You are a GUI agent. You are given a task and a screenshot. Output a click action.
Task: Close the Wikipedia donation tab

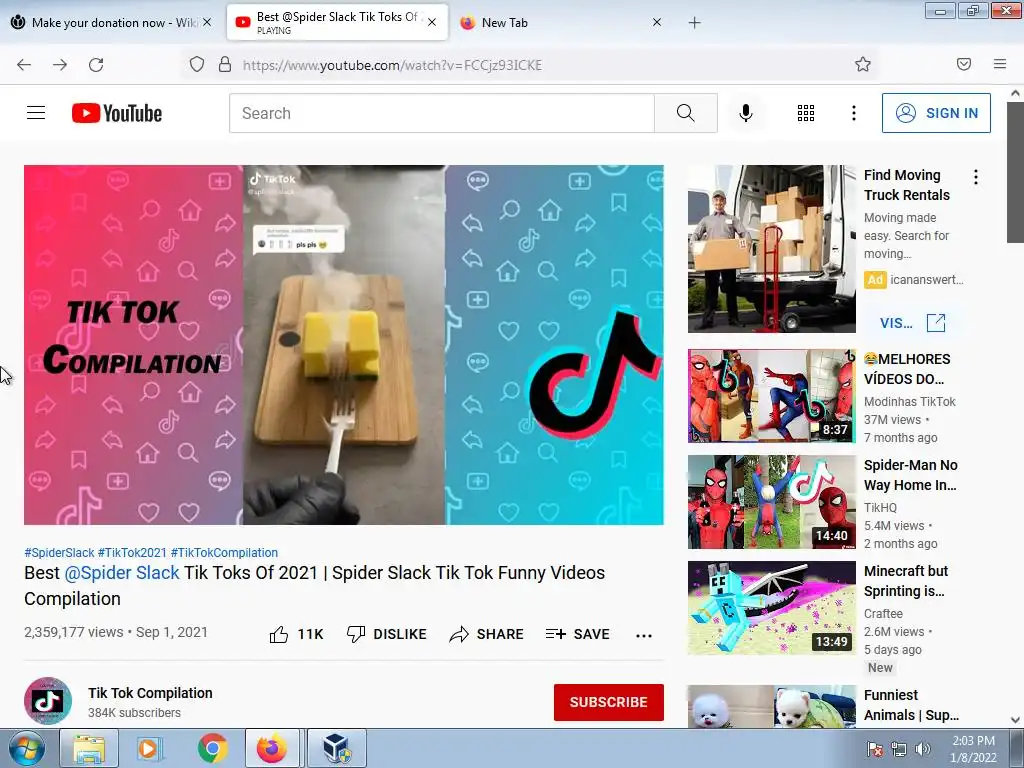(x=207, y=22)
